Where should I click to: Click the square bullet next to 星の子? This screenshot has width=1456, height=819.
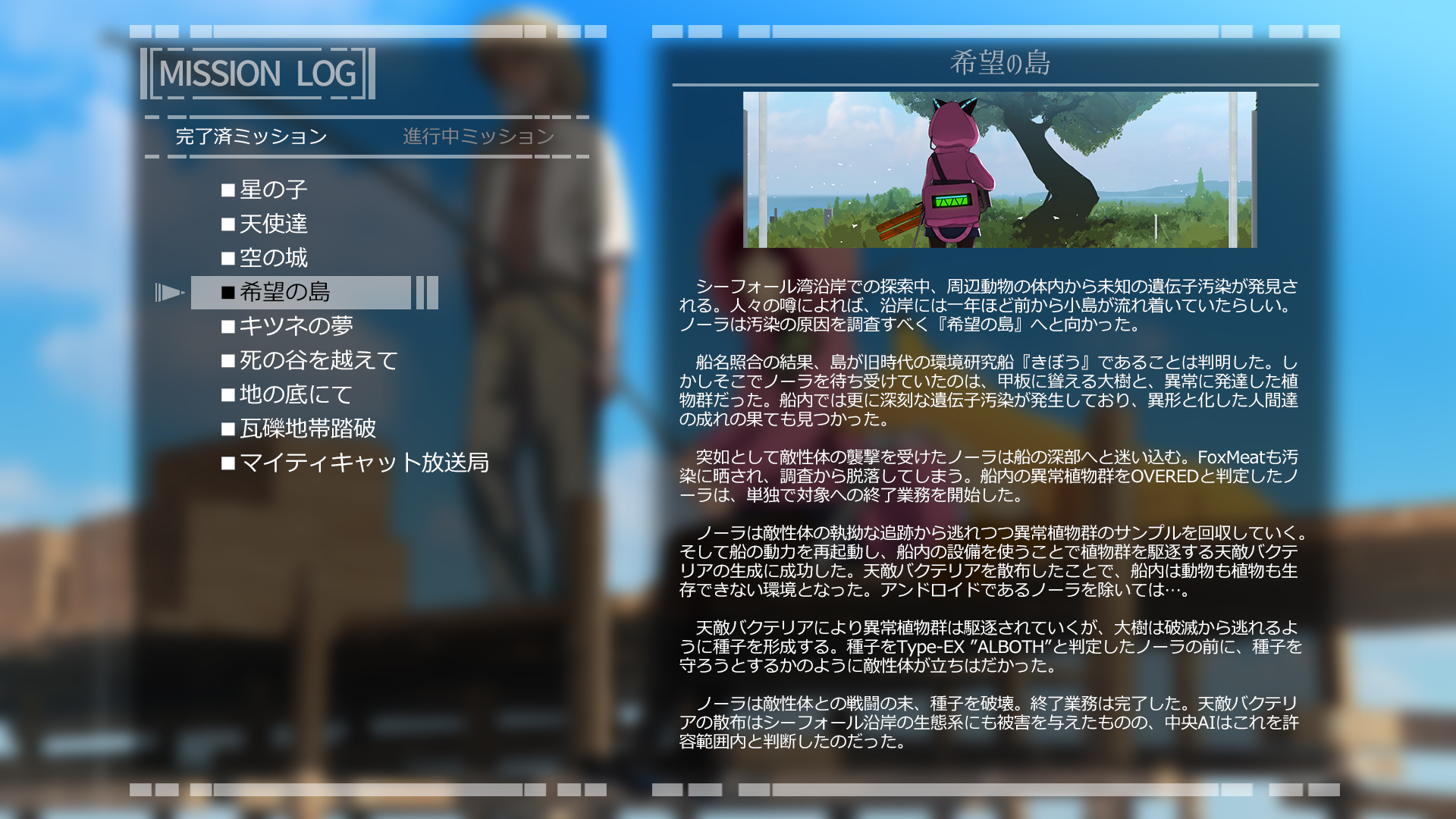click(x=227, y=190)
